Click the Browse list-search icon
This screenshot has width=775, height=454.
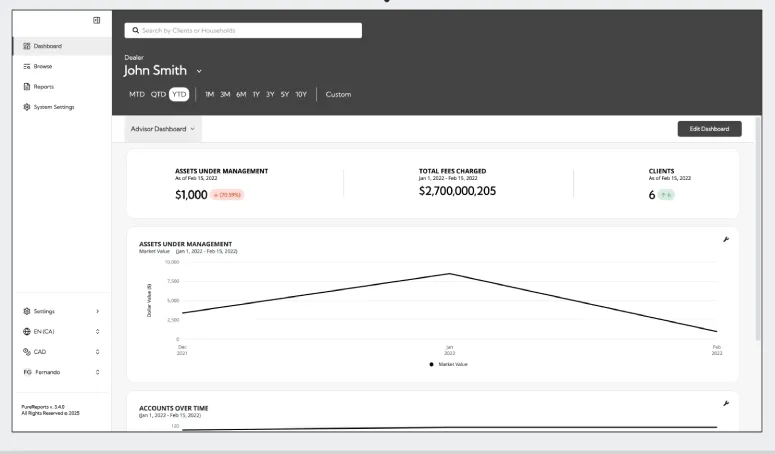27,66
